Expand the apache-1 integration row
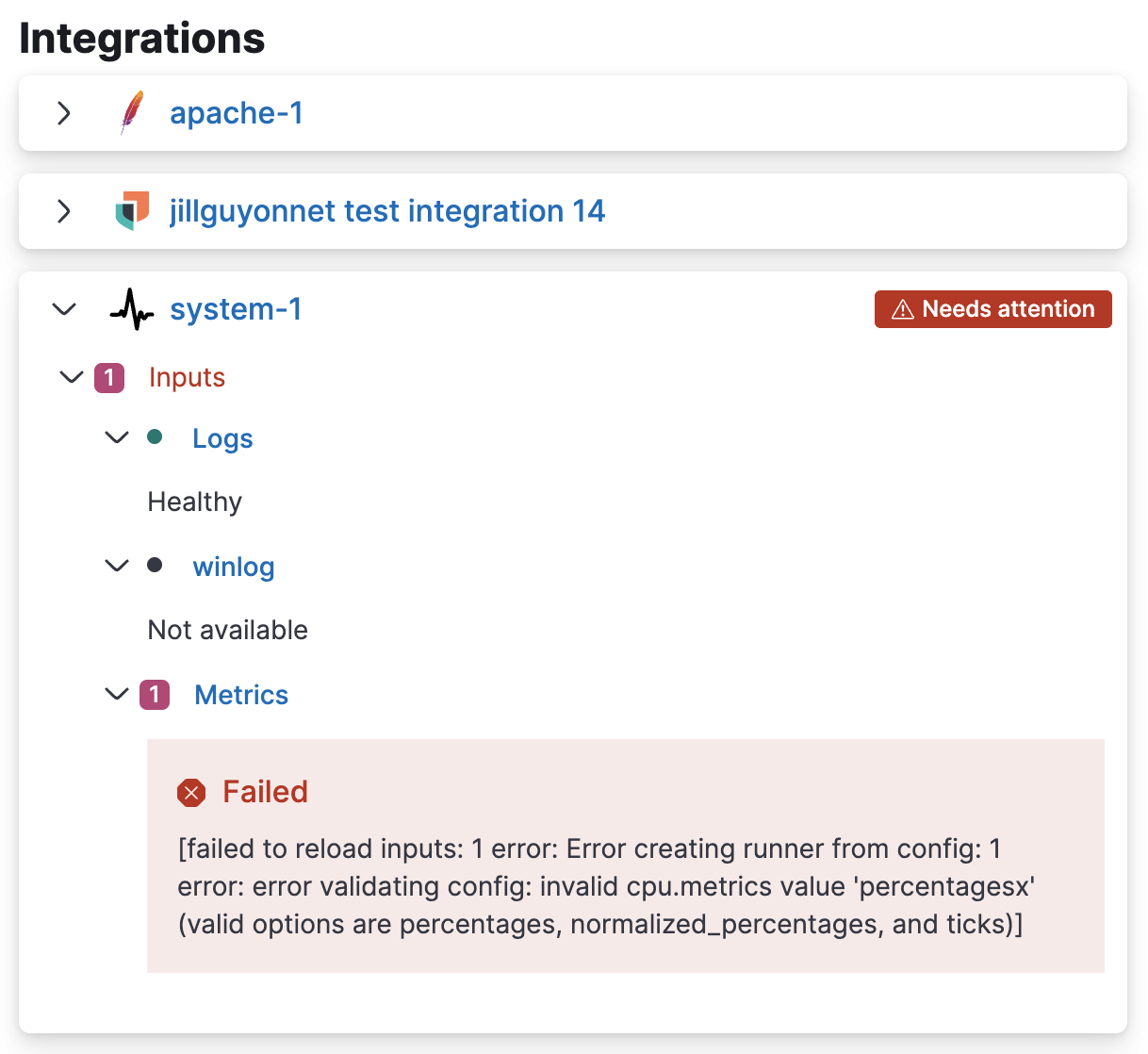Image resolution: width=1148 pixels, height=1054 pixels. (x=63, y=113)
